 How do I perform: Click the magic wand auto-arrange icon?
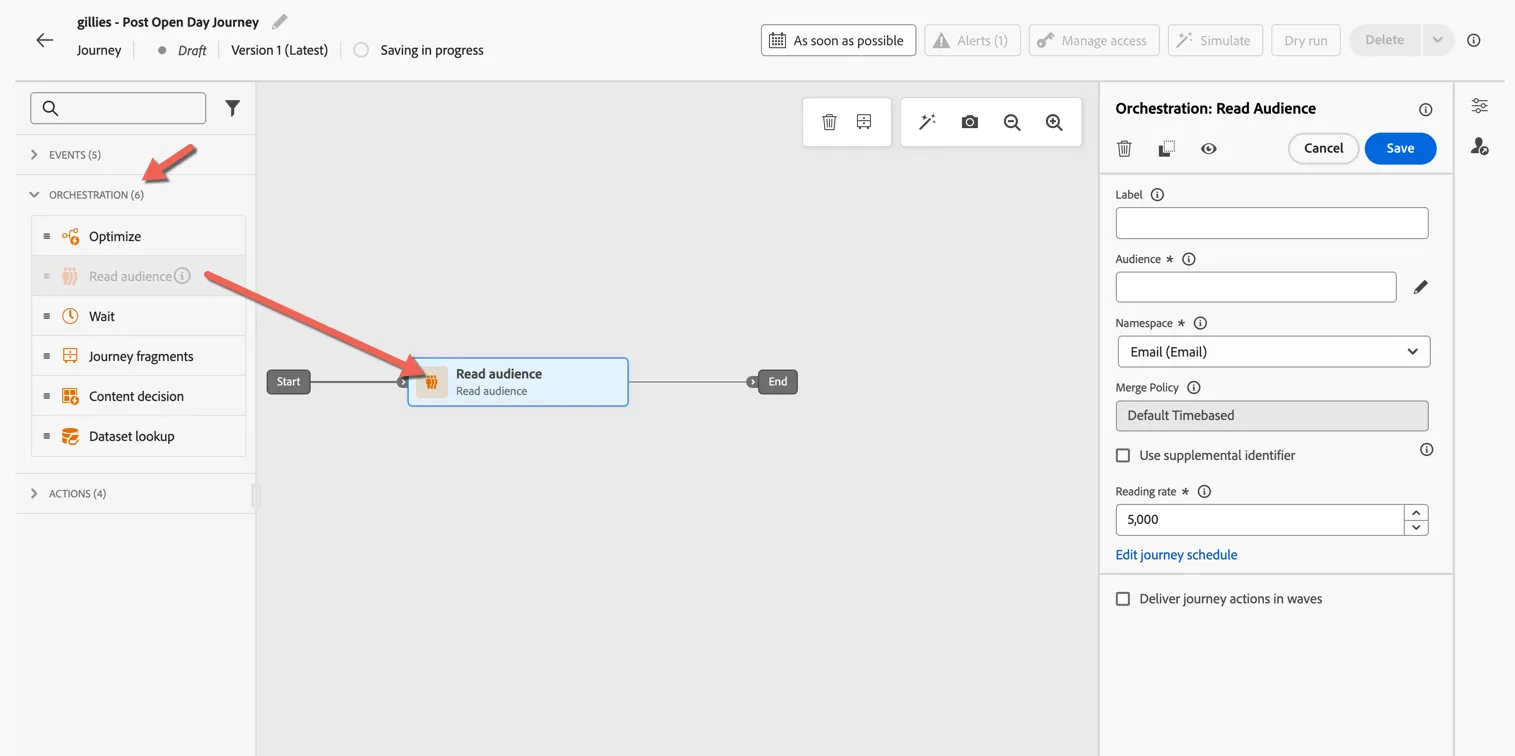[928, 122]
